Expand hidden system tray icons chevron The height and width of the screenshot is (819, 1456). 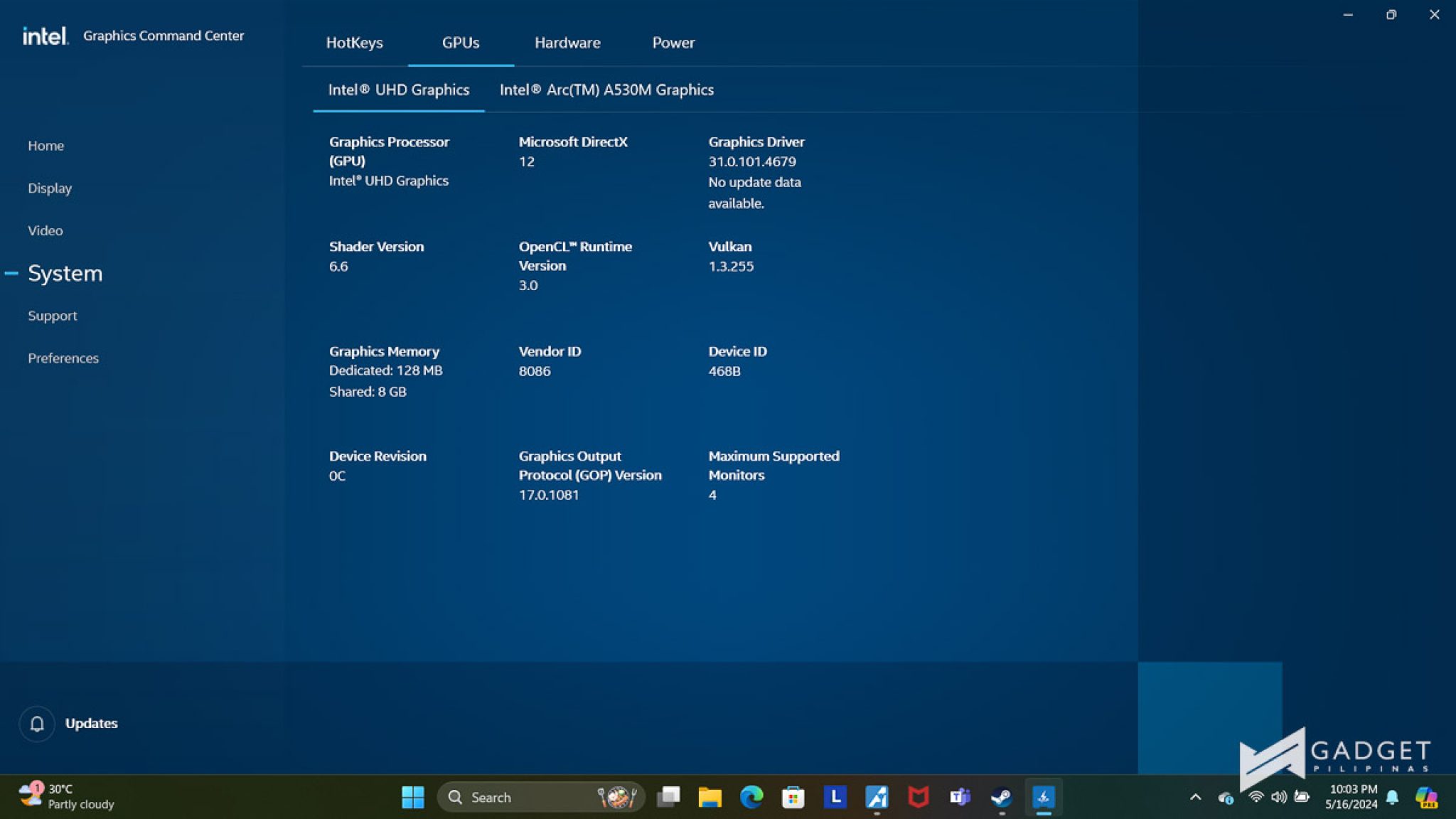click(x=1195, y=797)
